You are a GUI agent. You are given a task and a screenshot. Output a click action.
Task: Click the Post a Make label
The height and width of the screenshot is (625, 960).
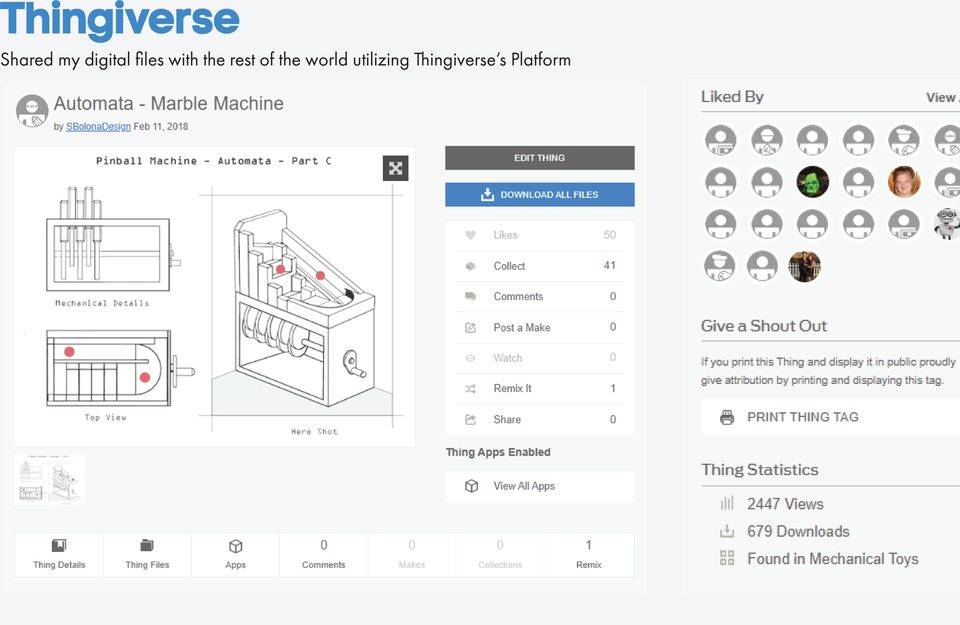(522, 327)
